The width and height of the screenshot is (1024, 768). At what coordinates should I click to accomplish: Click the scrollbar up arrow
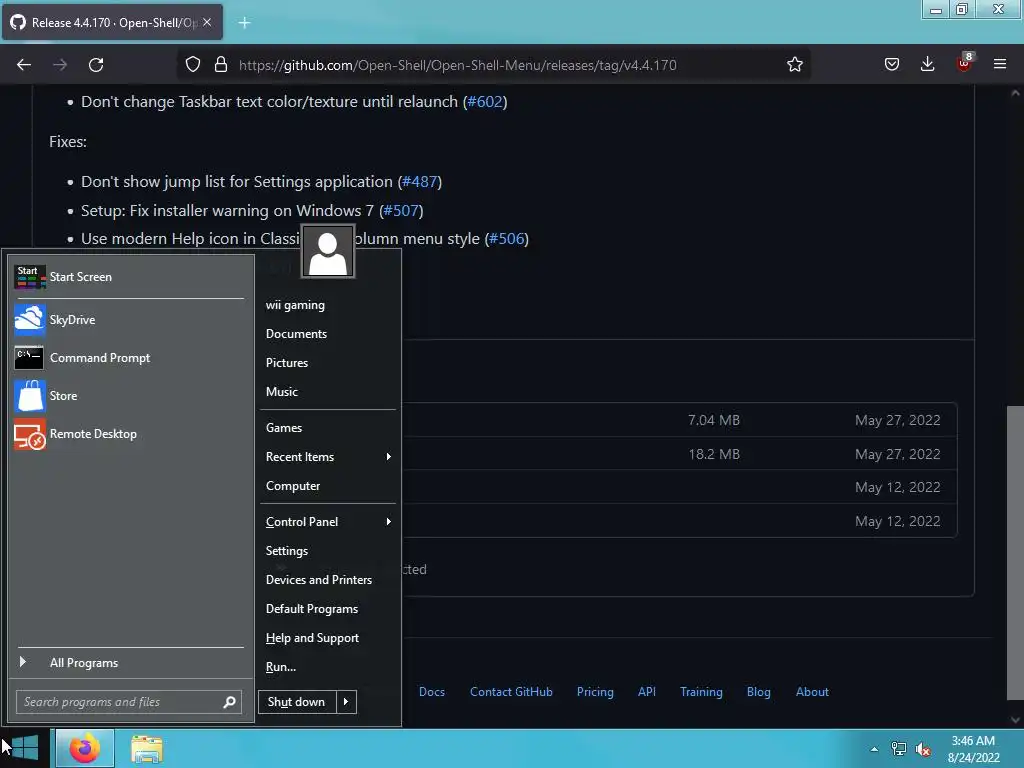click(x=1015, y=93)
